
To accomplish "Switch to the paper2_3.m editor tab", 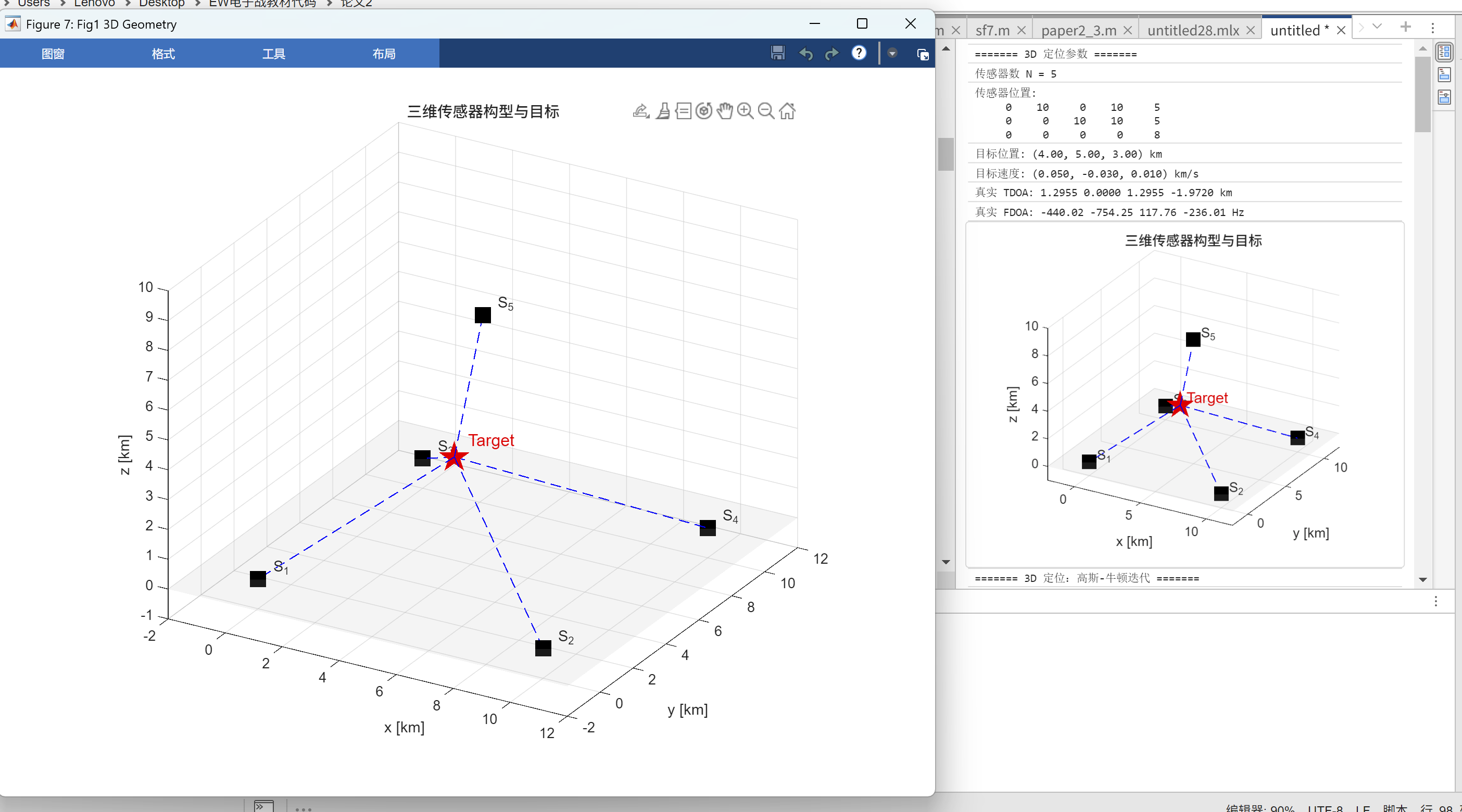I will coord(1079,30).
